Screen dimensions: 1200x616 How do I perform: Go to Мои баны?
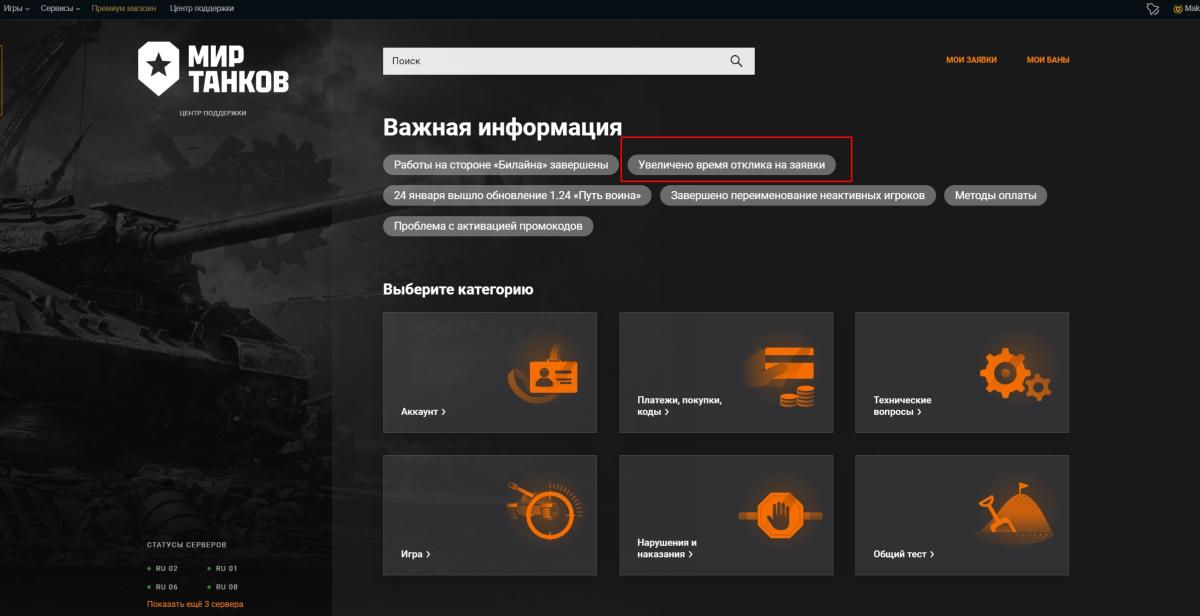(1048, 60)
